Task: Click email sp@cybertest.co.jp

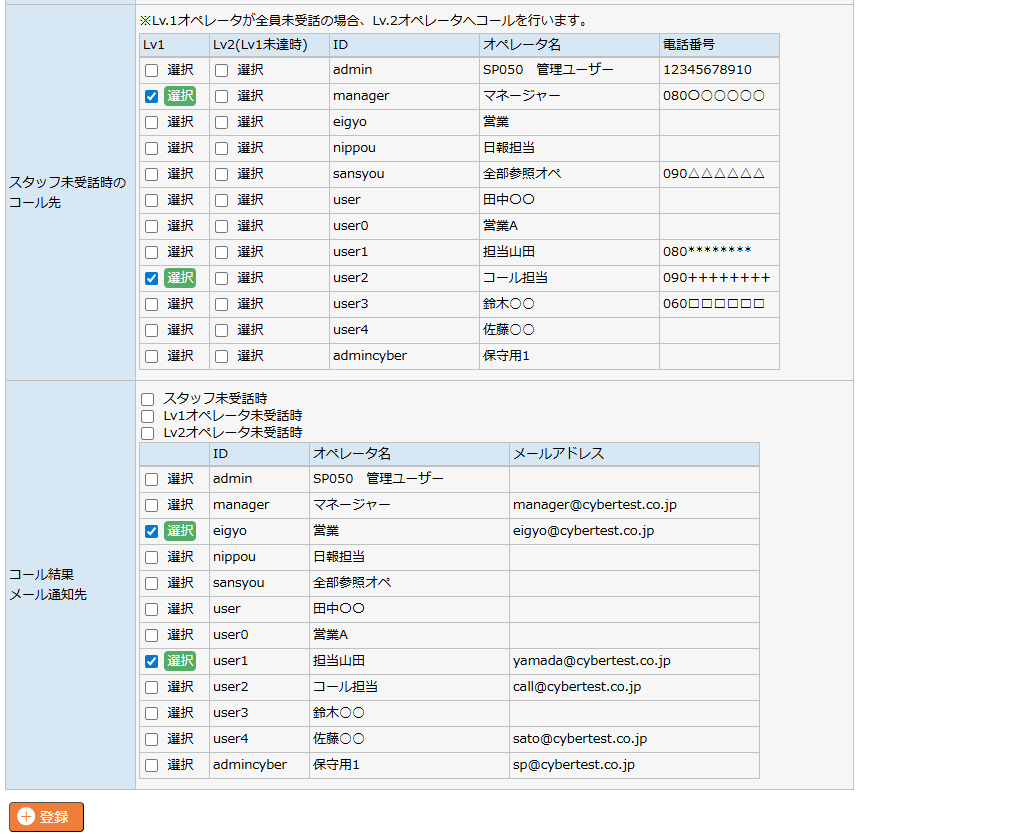Action: (574, 765)
